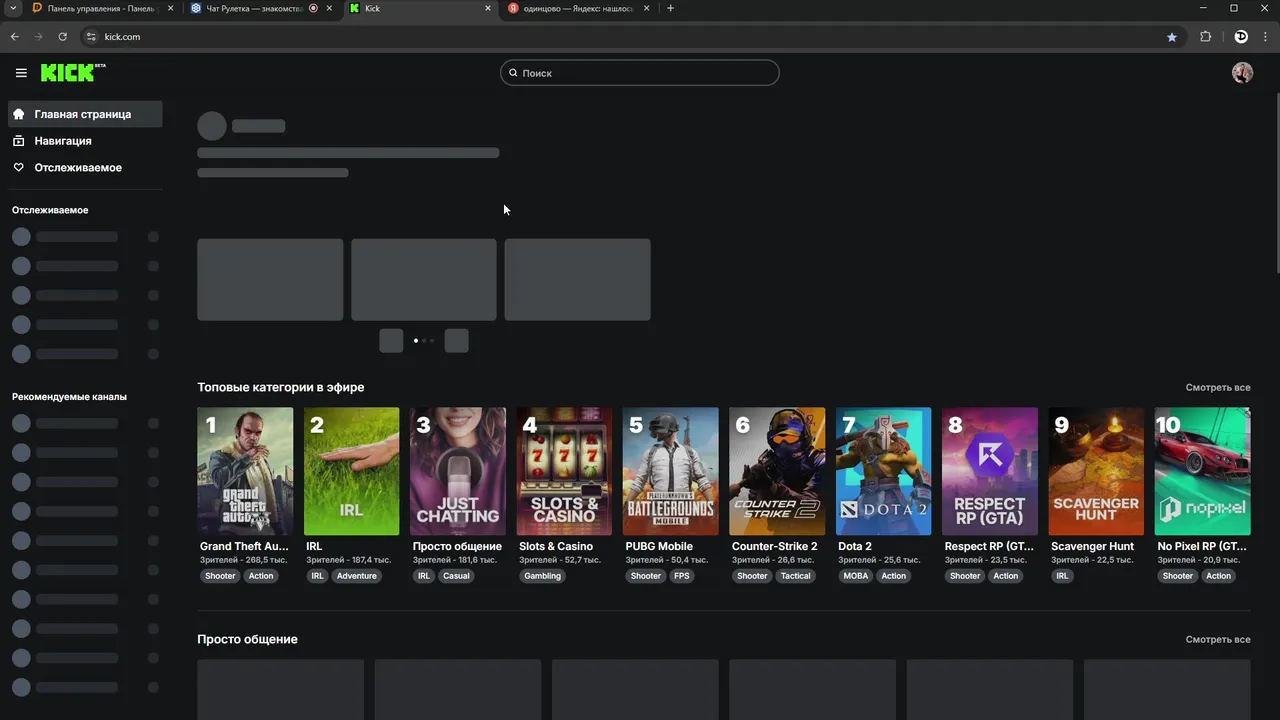Image resolution: width=1280 pixels, height=720 pixels.
Task: Click the Action tag under No Pixel RP
Action: 1218,576
